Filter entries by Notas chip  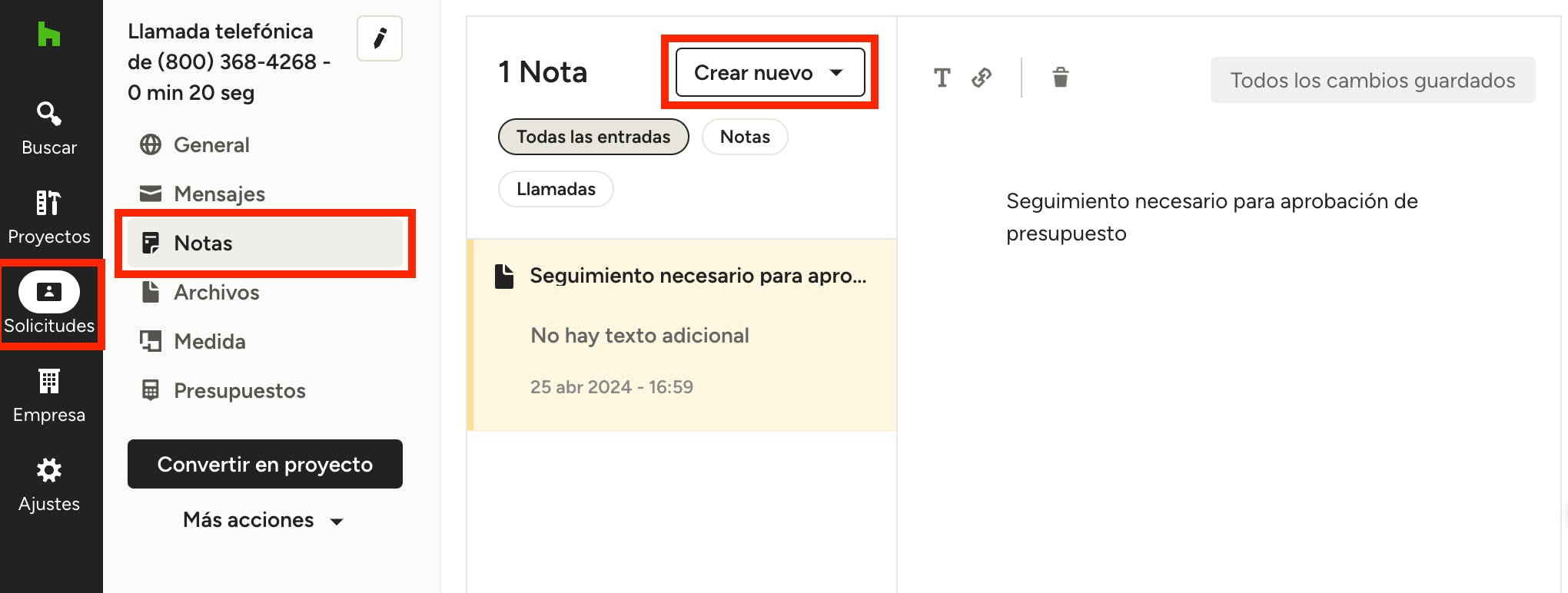(744, 137)
